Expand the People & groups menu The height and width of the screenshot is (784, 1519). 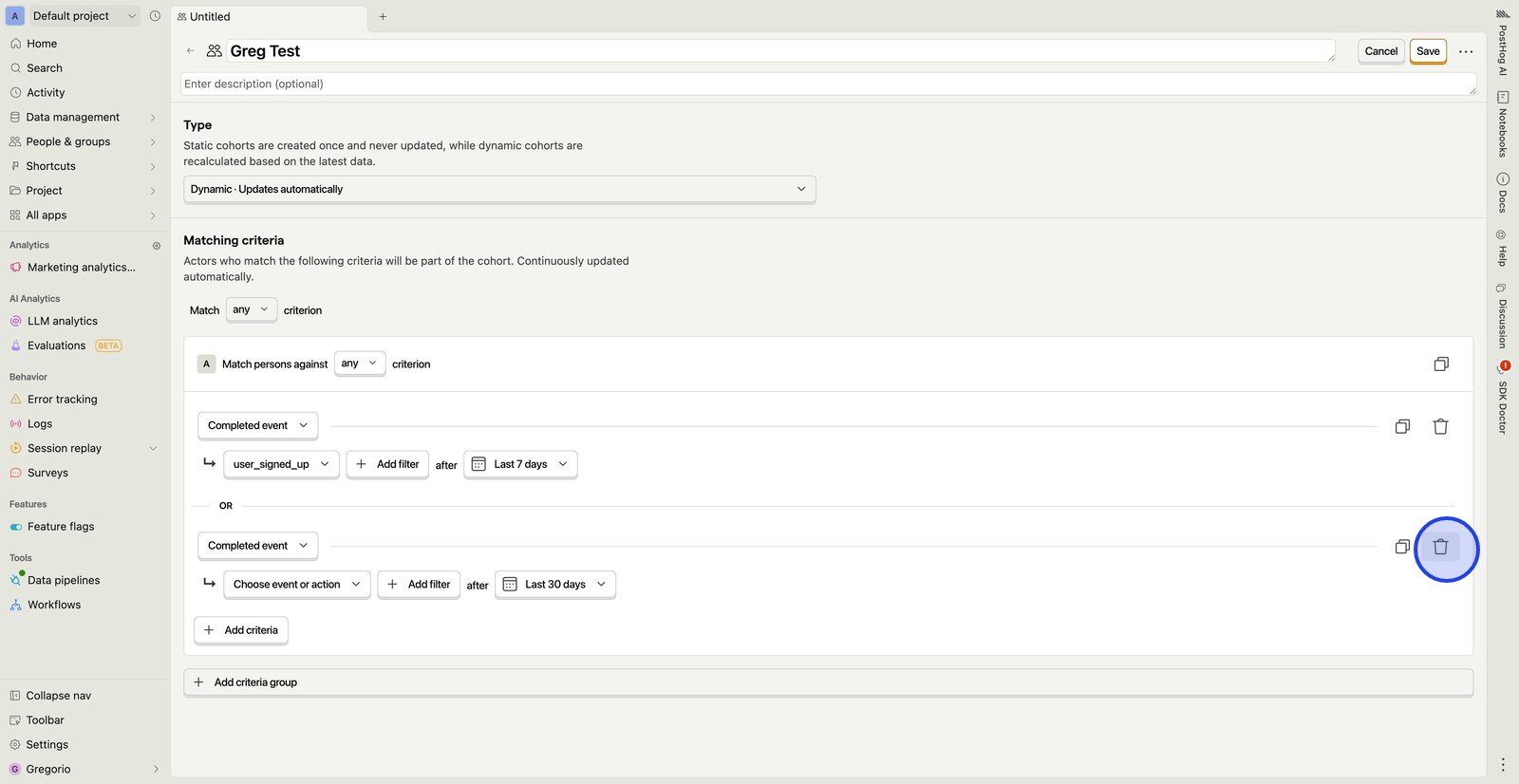pyautogui.click(x=68, y=141)
